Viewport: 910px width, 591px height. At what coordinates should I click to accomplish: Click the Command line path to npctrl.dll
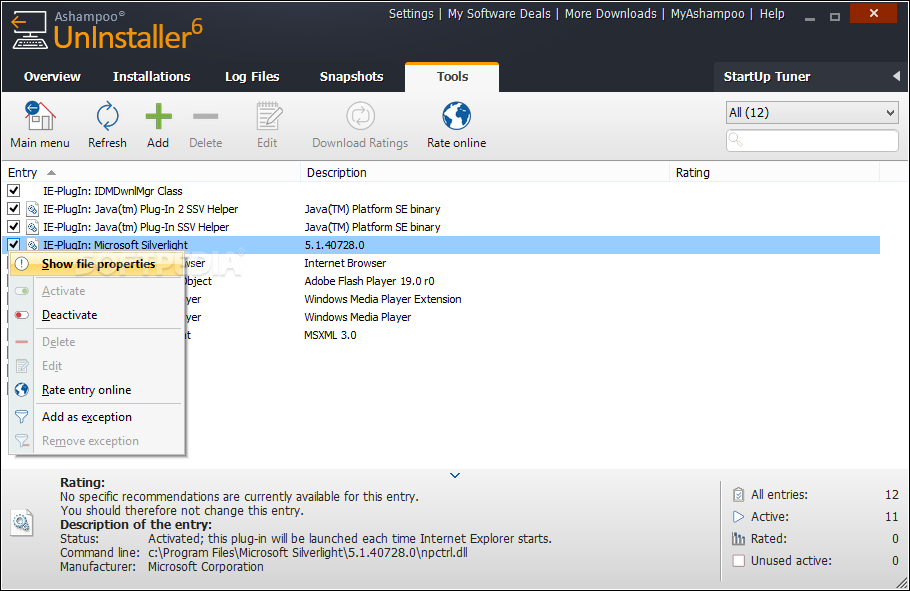pos(308,553)
